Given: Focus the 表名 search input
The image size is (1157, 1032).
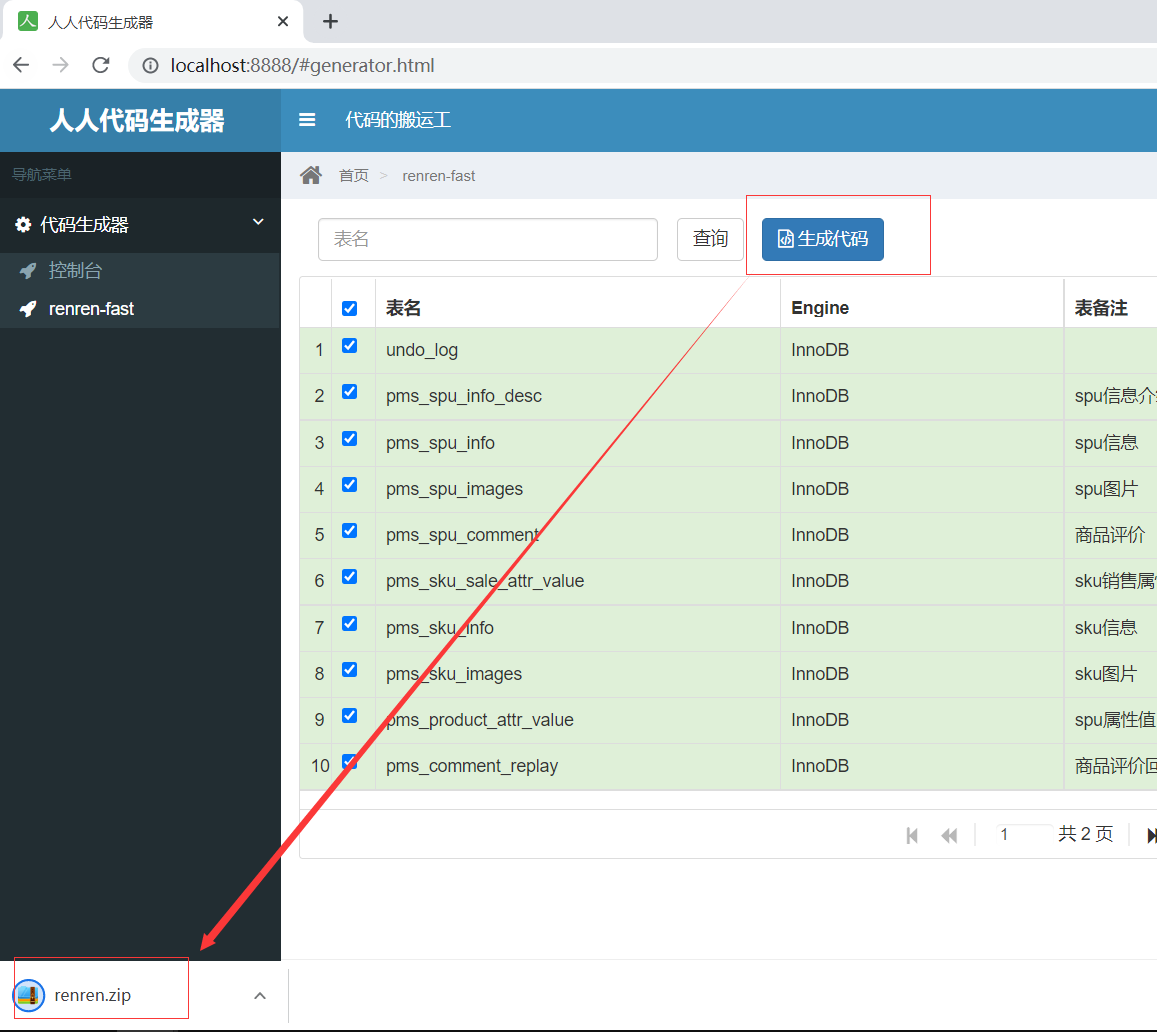Looking at the screenshot, I should (488, 239).
